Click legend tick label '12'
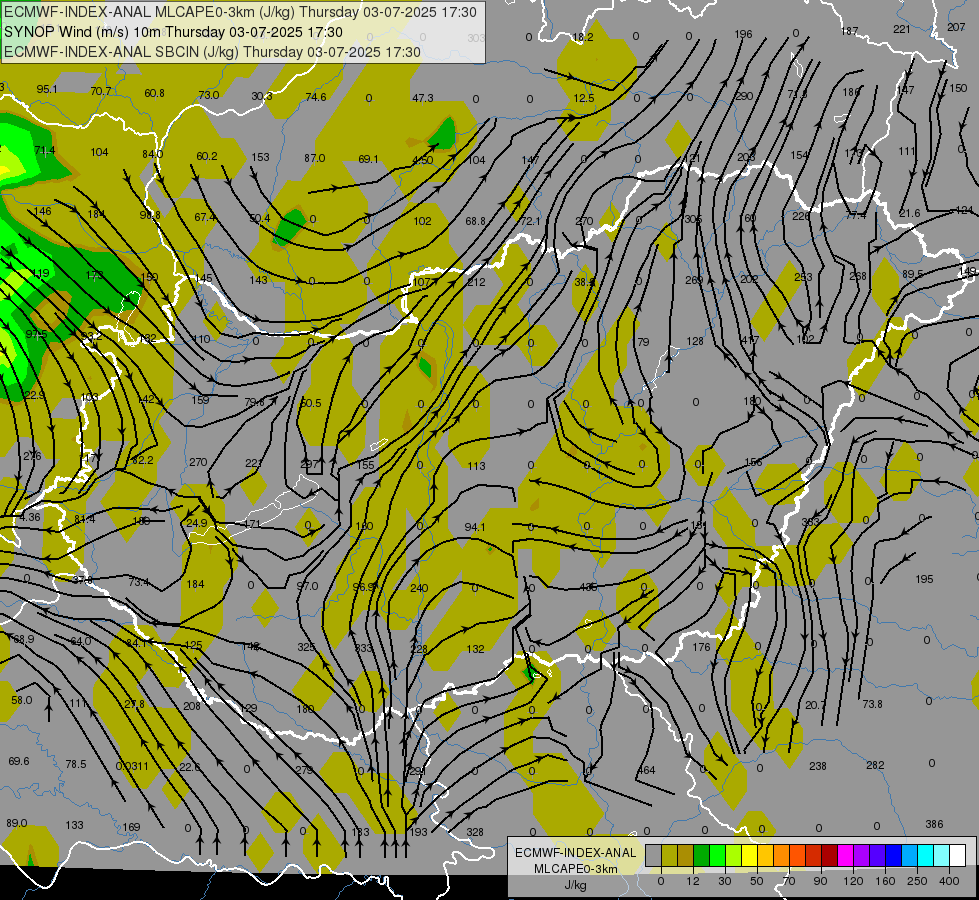 [x=693, y=881]
